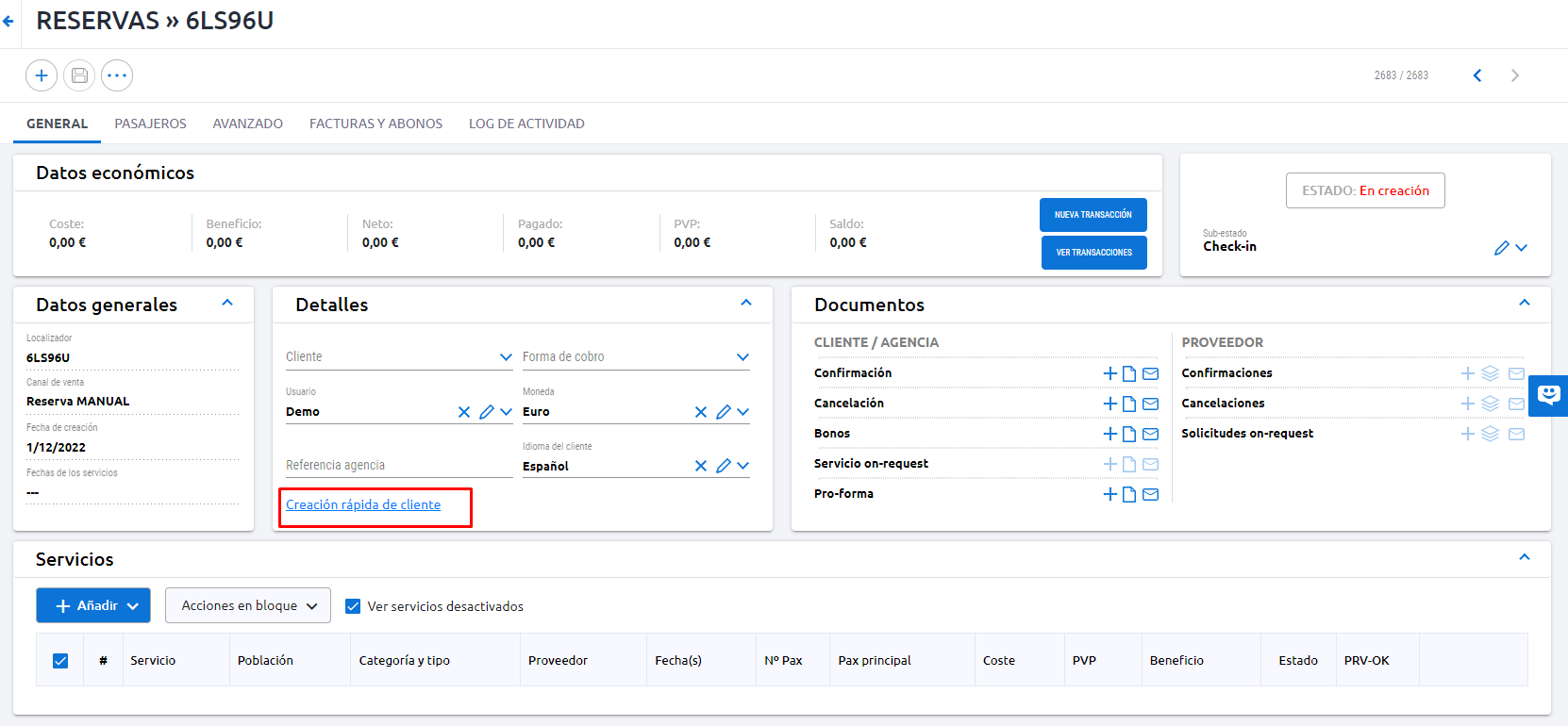Add a Confirmación document for client
1568x726 pixels.
tap(1110, 373)
